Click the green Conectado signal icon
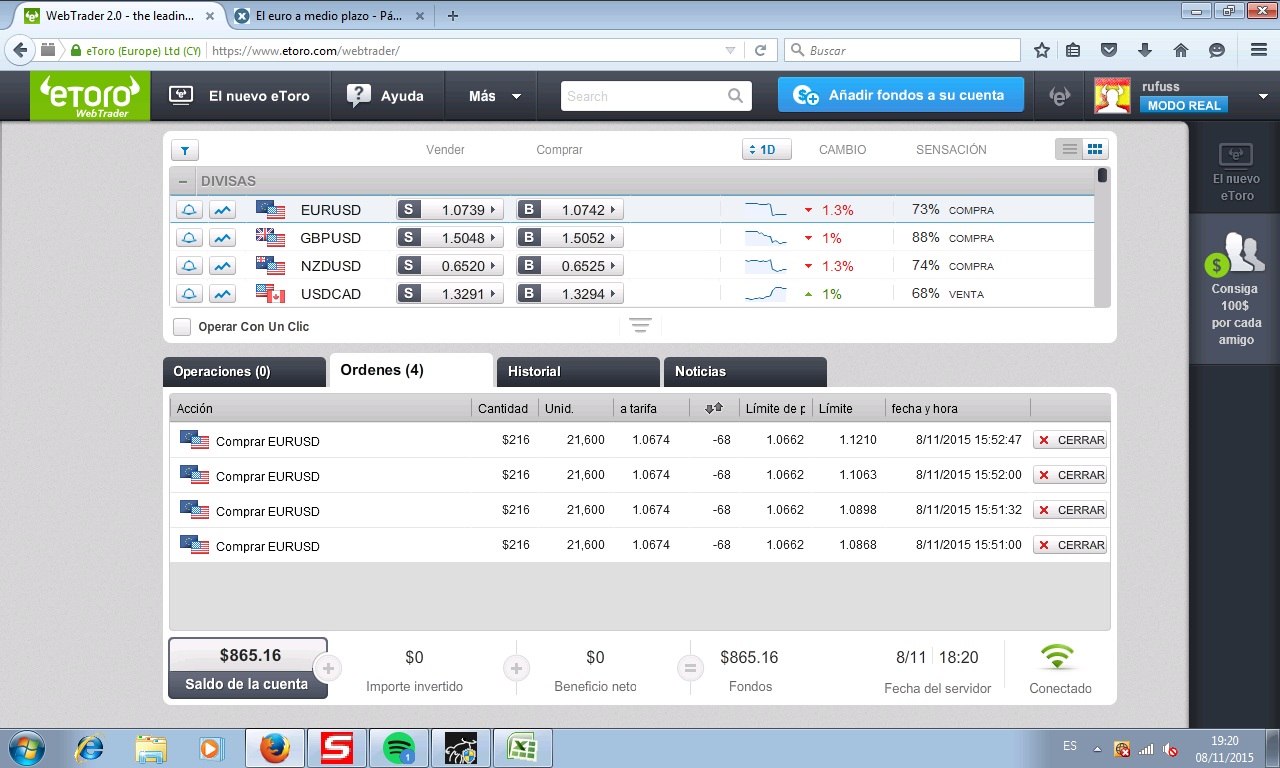The height and width of the screenshot is (768, 1280). (x=1058, y=657)
